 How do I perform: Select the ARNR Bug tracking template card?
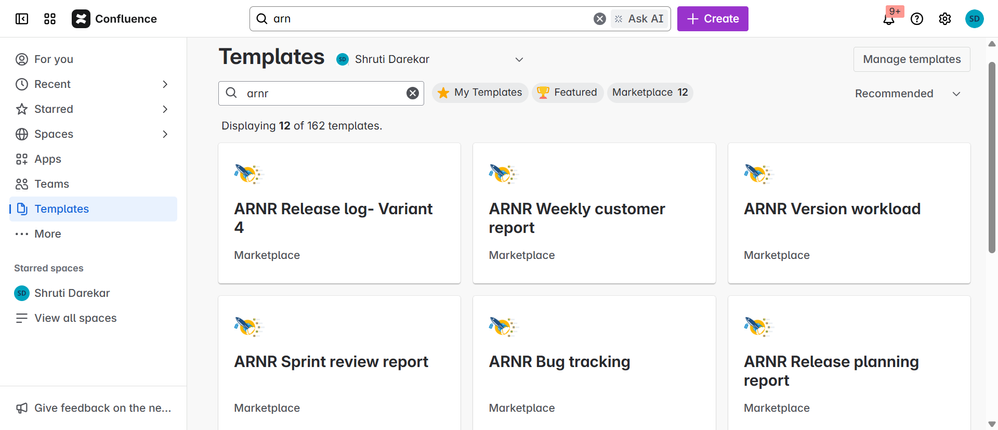[594, 362]
